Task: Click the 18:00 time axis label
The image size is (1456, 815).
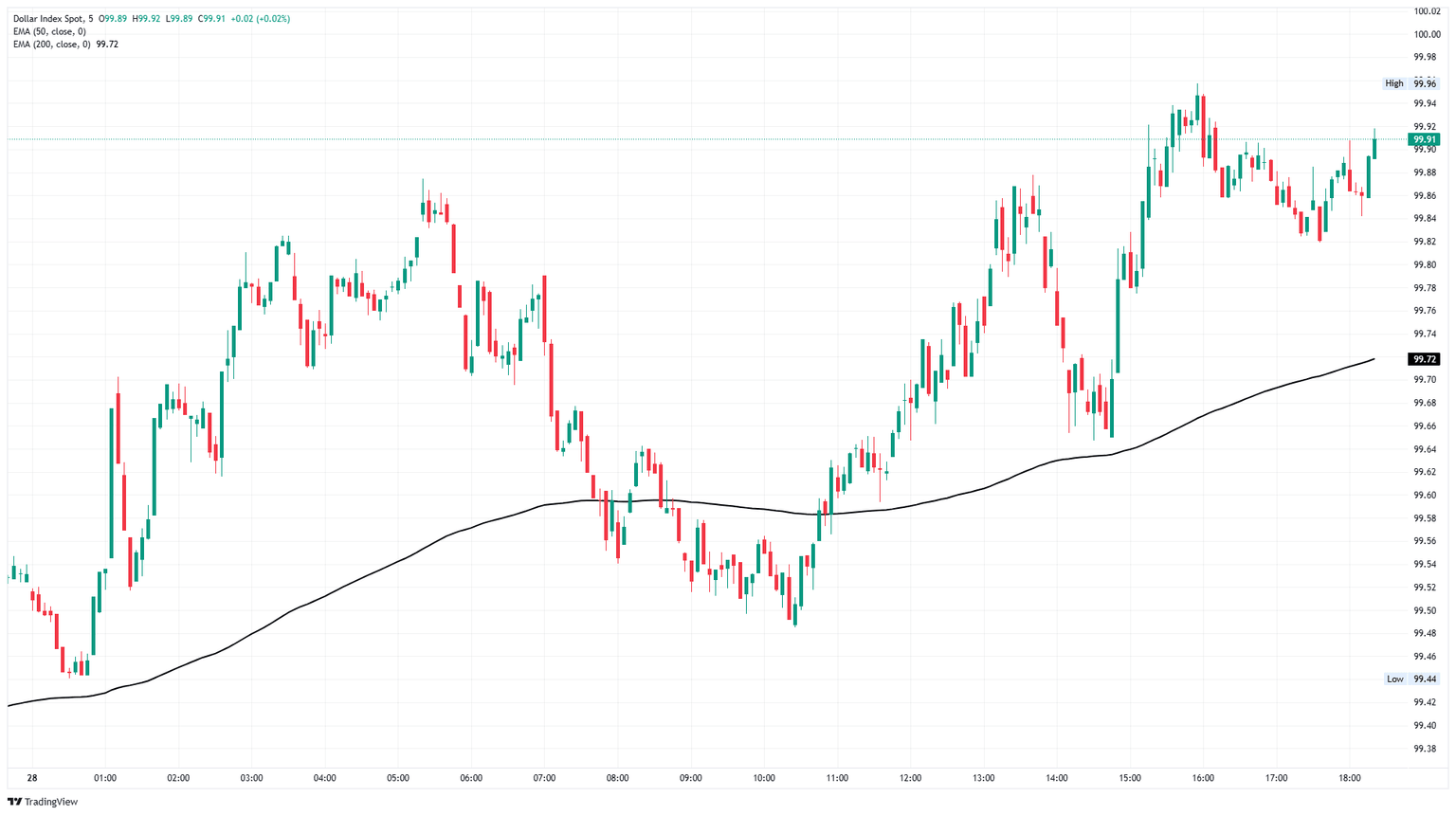Action: tap(1350, 778)
